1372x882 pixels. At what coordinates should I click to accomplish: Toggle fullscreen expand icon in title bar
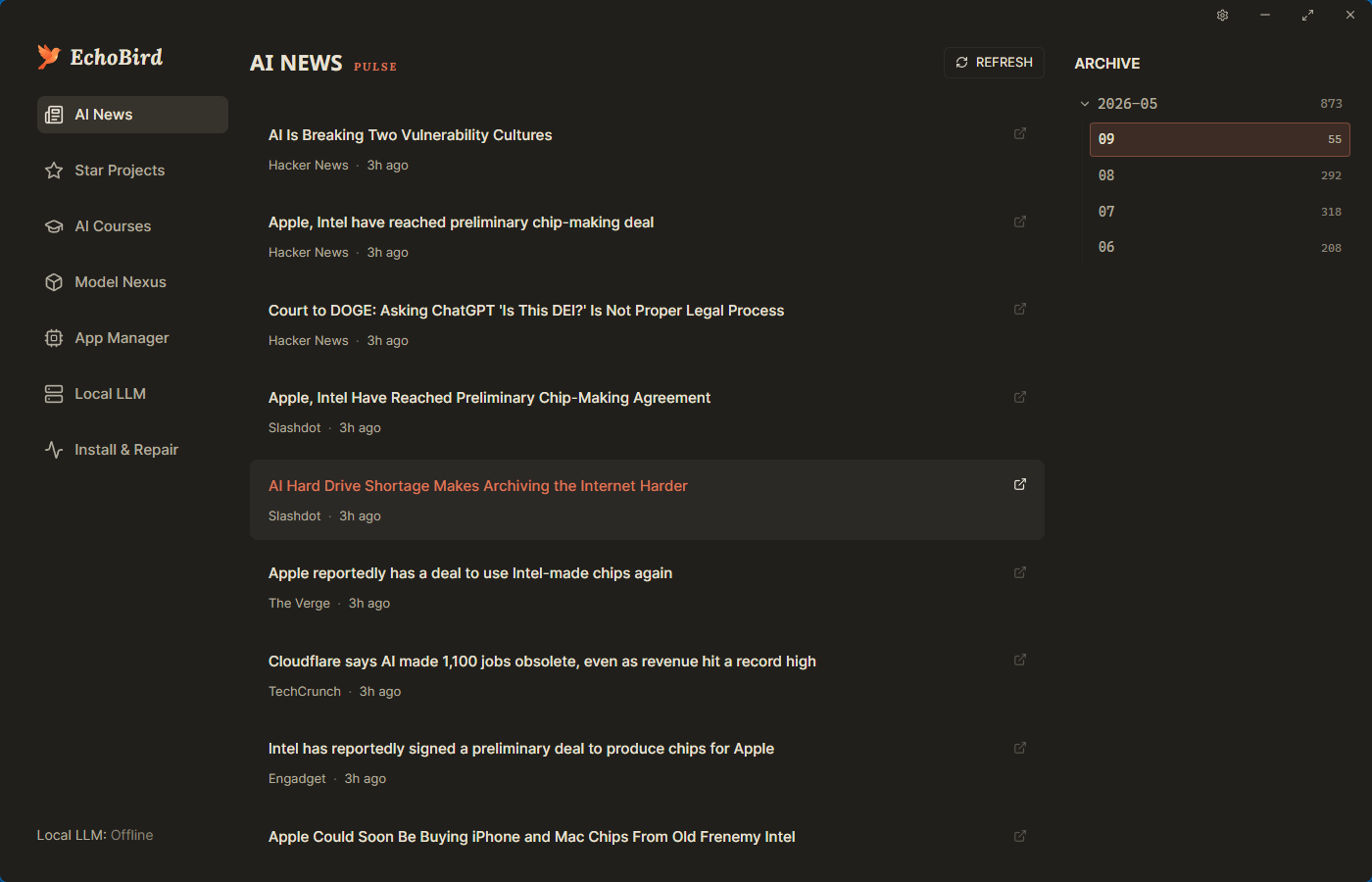[x=1307, y=16]
